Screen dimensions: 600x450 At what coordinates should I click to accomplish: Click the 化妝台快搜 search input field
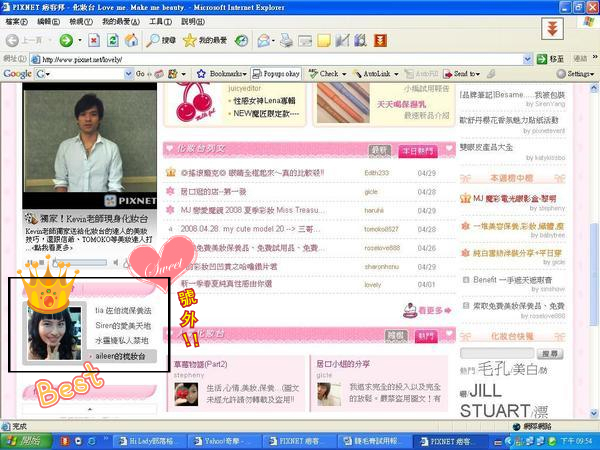click(x=497, y=353)
